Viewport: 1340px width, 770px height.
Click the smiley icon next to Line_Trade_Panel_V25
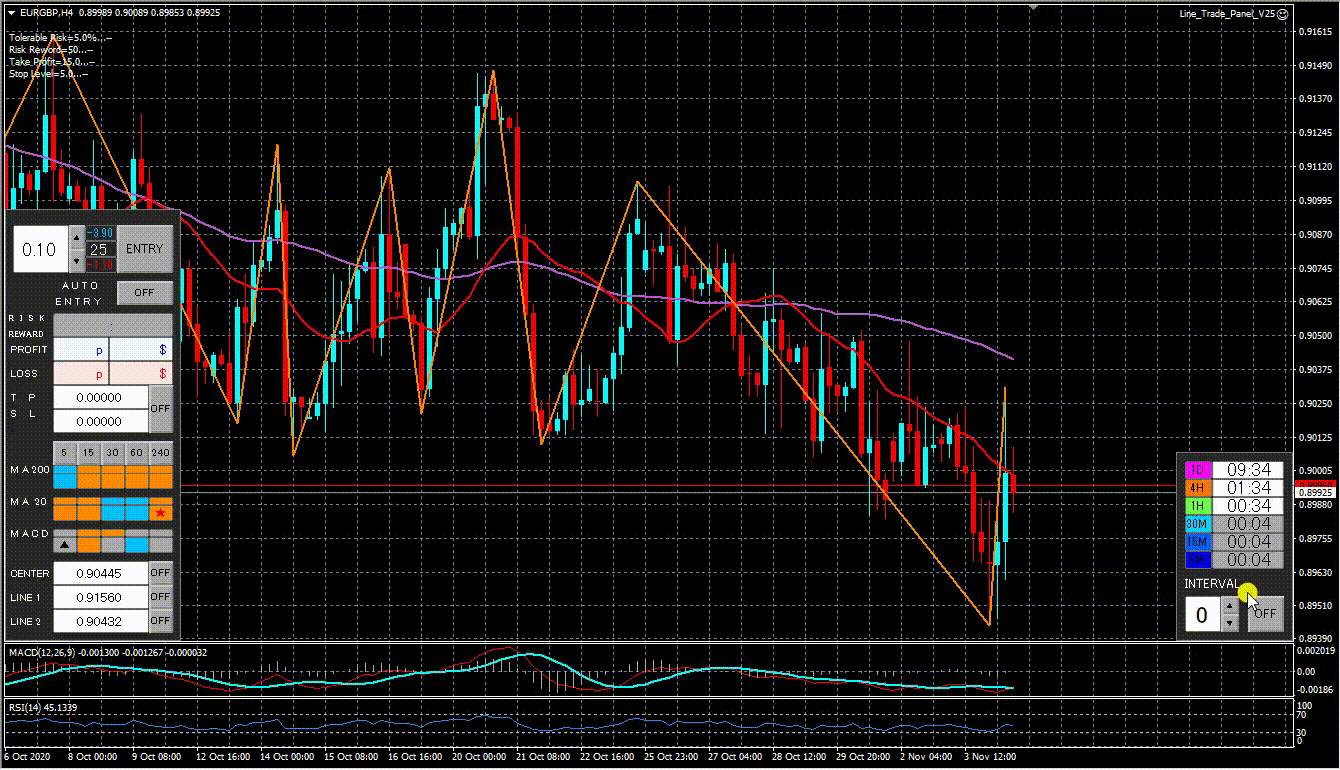click(x=1282, y=14)
